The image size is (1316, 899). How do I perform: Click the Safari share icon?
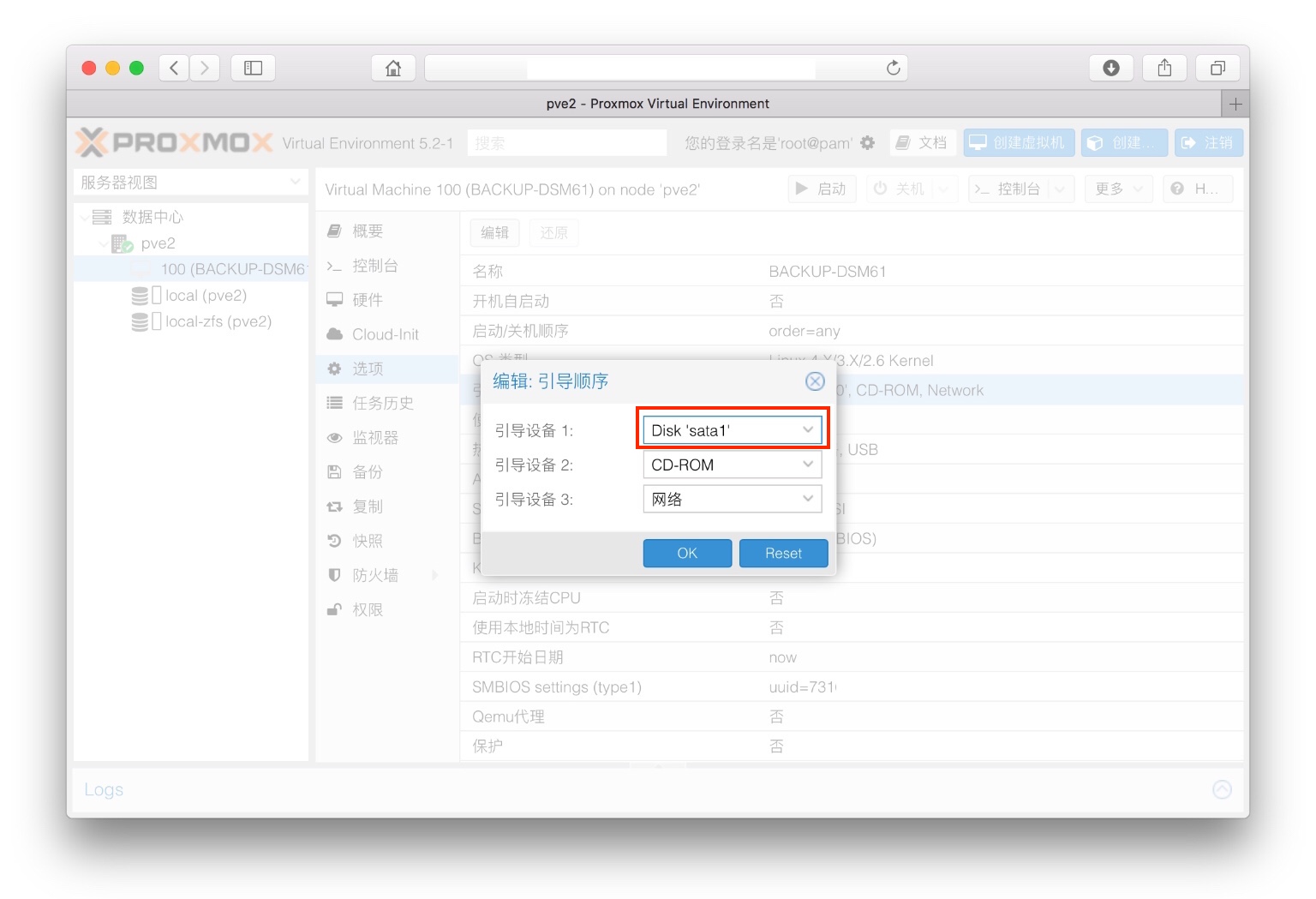coord(1164,68)
